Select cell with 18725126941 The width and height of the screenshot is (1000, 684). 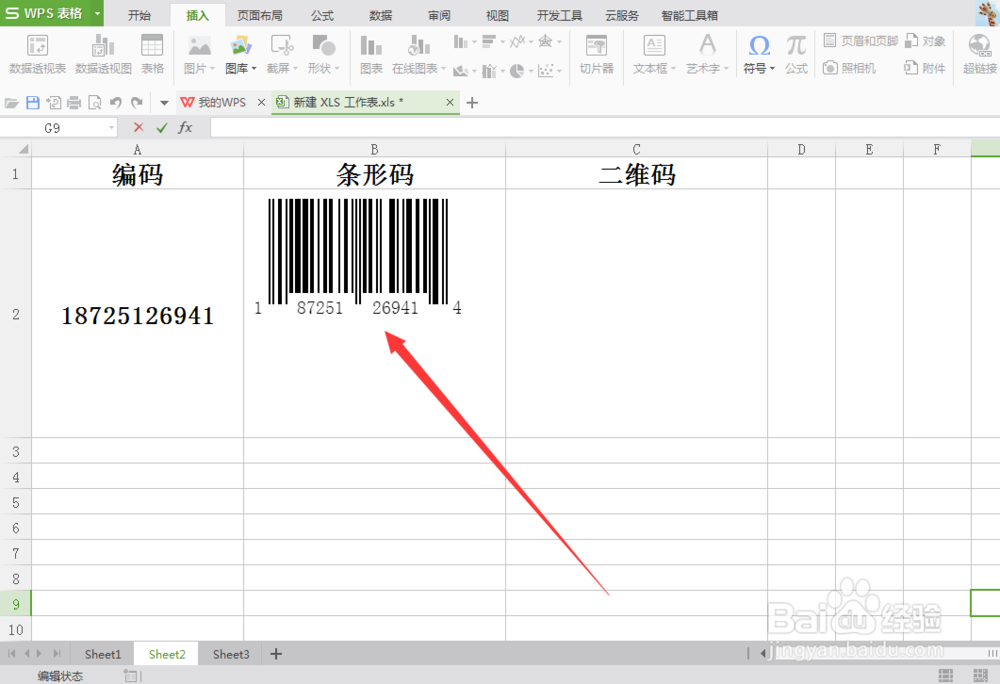click(x=137, y=314)
